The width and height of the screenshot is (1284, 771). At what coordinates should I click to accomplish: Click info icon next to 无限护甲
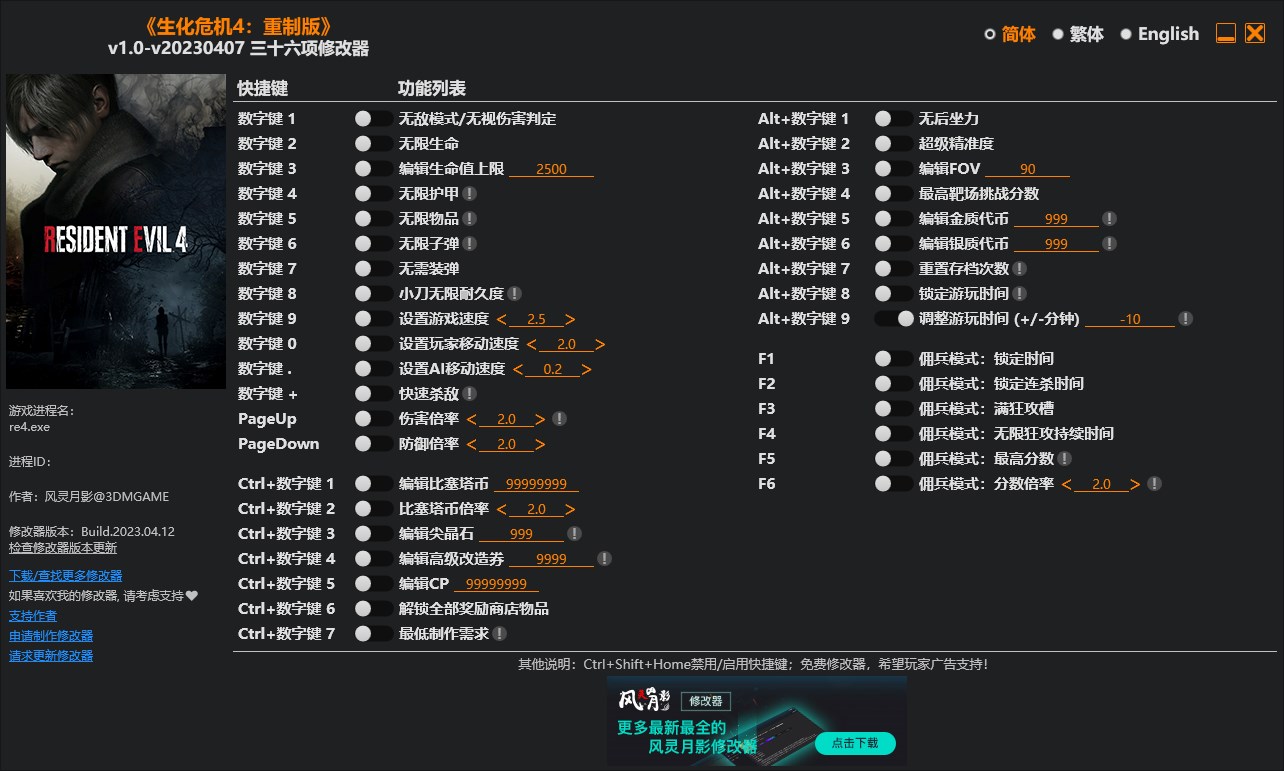click(x=469, y=193)
